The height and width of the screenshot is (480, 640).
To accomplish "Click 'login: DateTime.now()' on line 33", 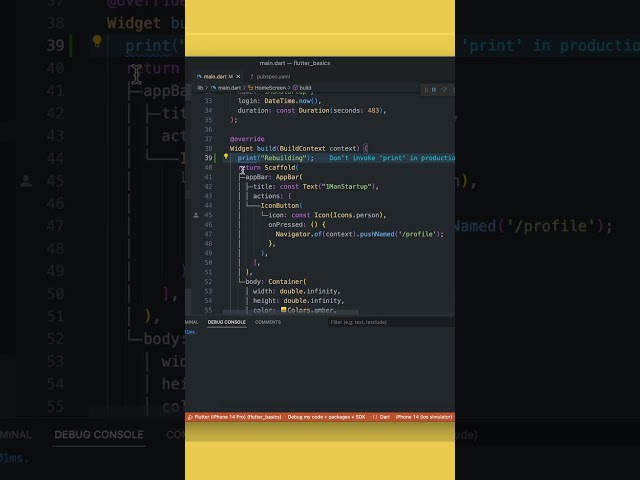I will coord(280,101).
